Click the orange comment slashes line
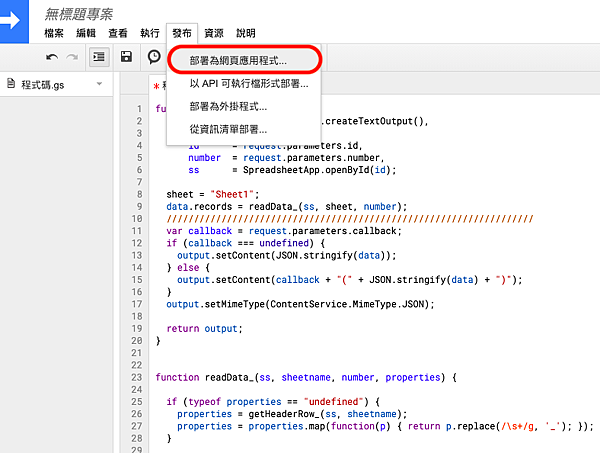Image resolution: width=600 pixels, height=453 pixels. point(350,219)
